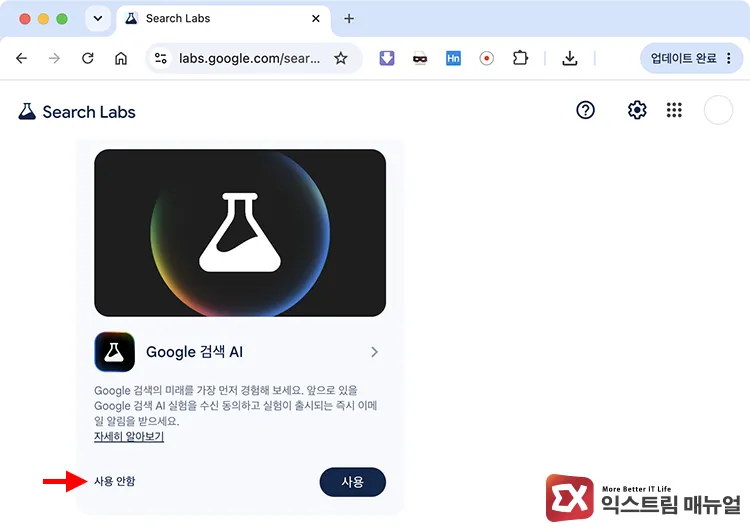Open the Google account avatar circle
This screenshot has height=532, width=750.
[x=718, y=110]
